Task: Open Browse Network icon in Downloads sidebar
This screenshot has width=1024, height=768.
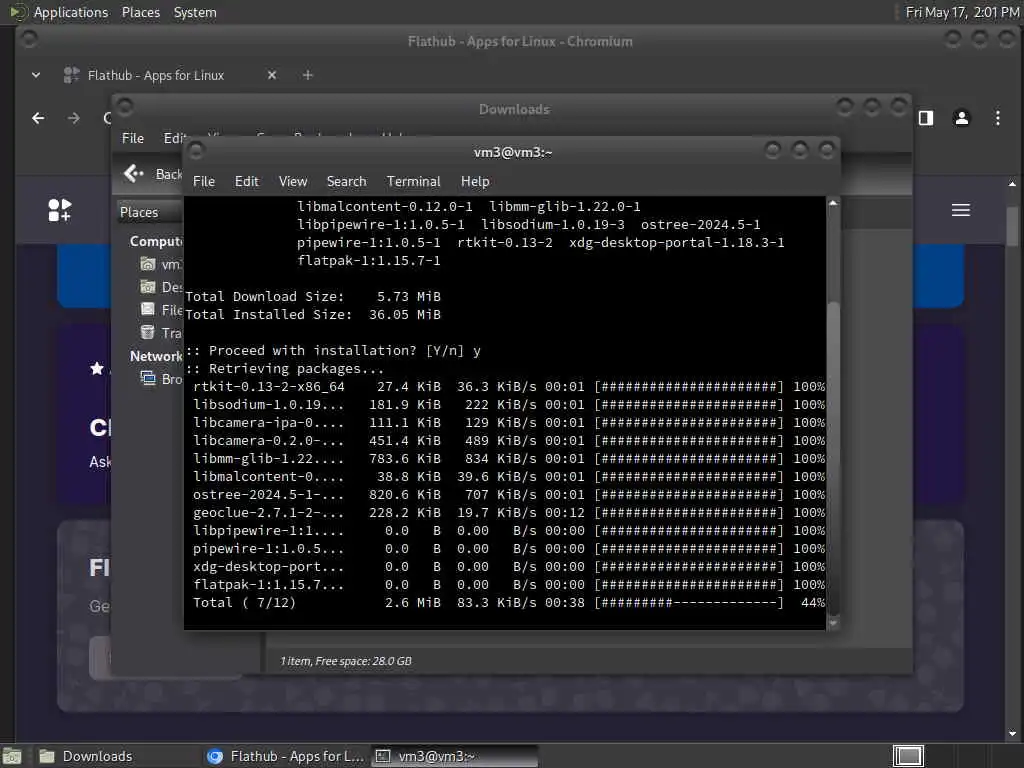Action: 148,379
